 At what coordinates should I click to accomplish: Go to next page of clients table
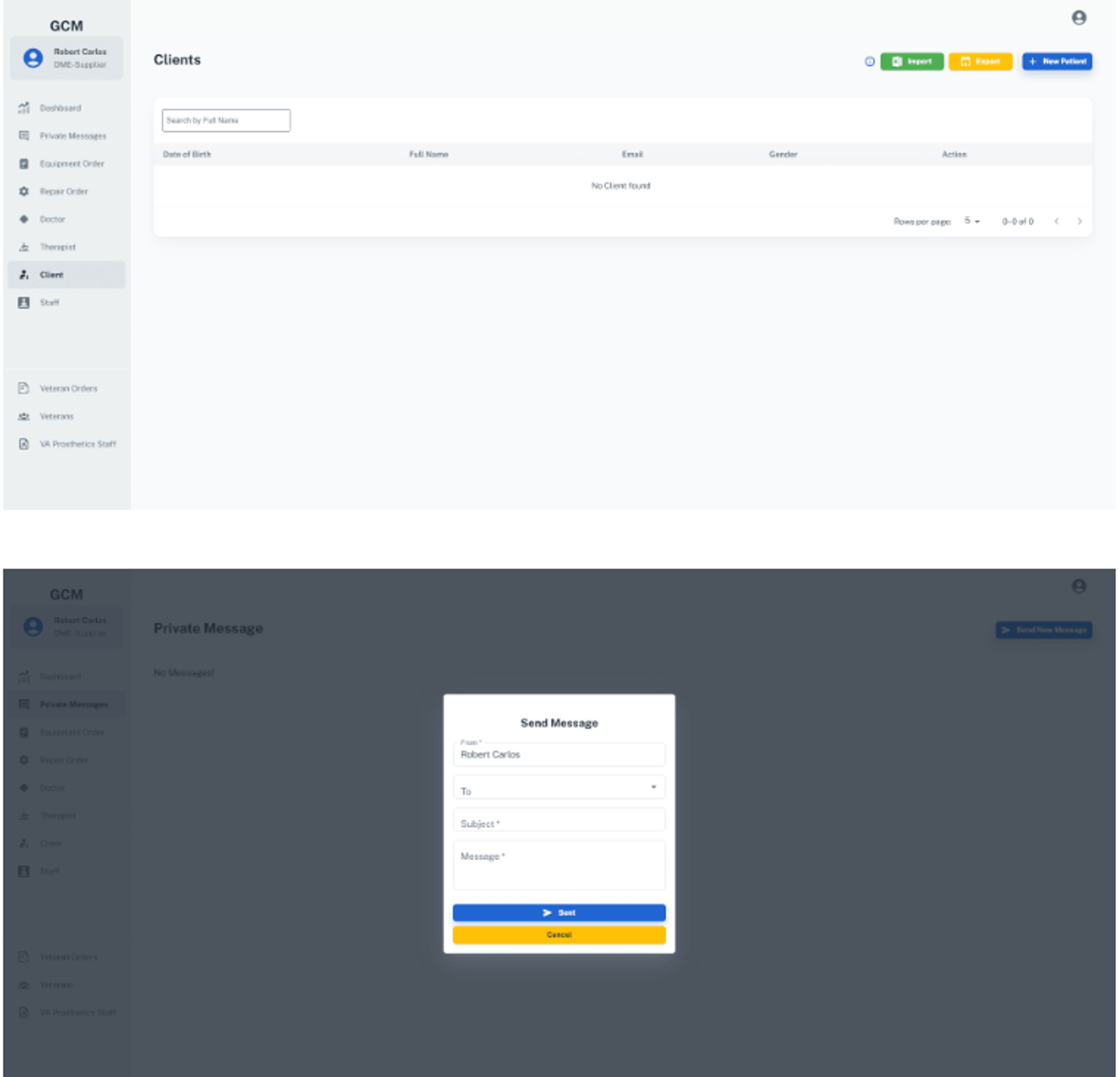[1079, 221]
